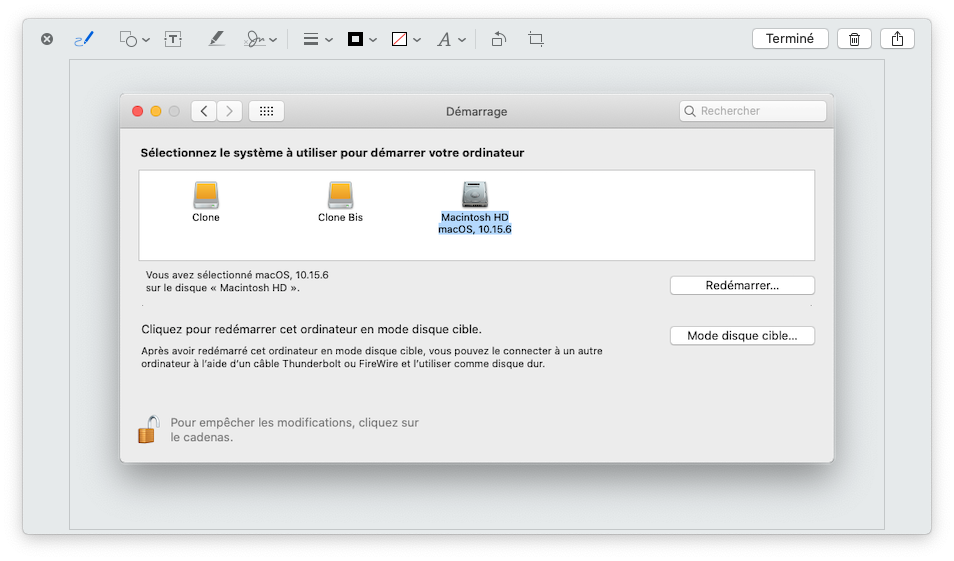Open the Signature tool
This screenshot has height=561, width=954.
pyautogui.click(x=254, y=39)
